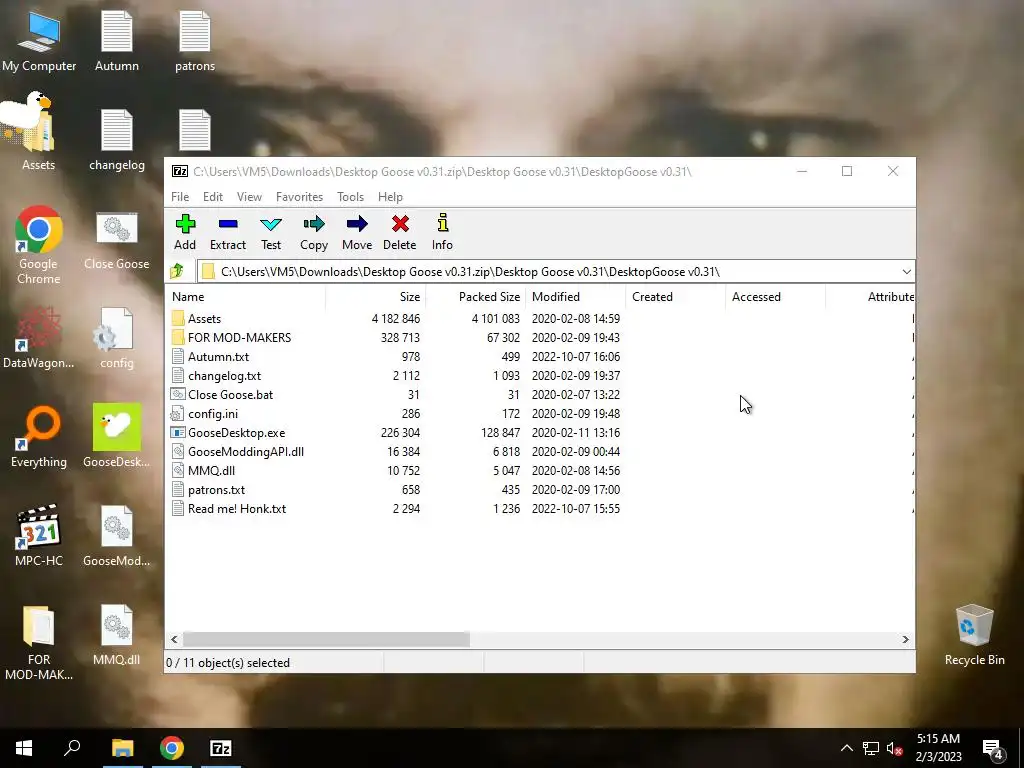Click the Delete toolbar icon
The height and width of the screenshot is (768, 1024).
400,232
